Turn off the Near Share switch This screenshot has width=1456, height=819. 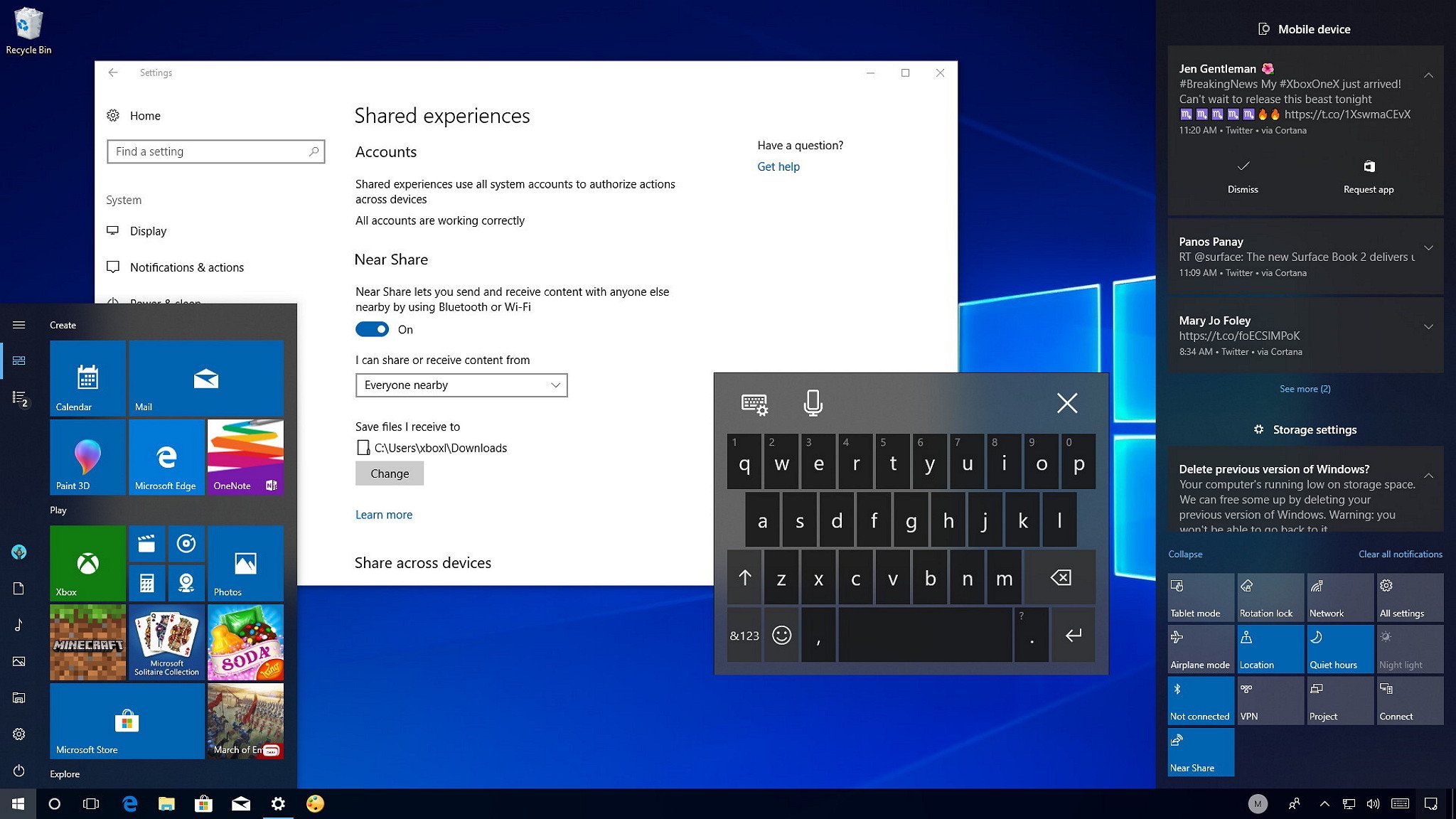[x=372, y=329]
